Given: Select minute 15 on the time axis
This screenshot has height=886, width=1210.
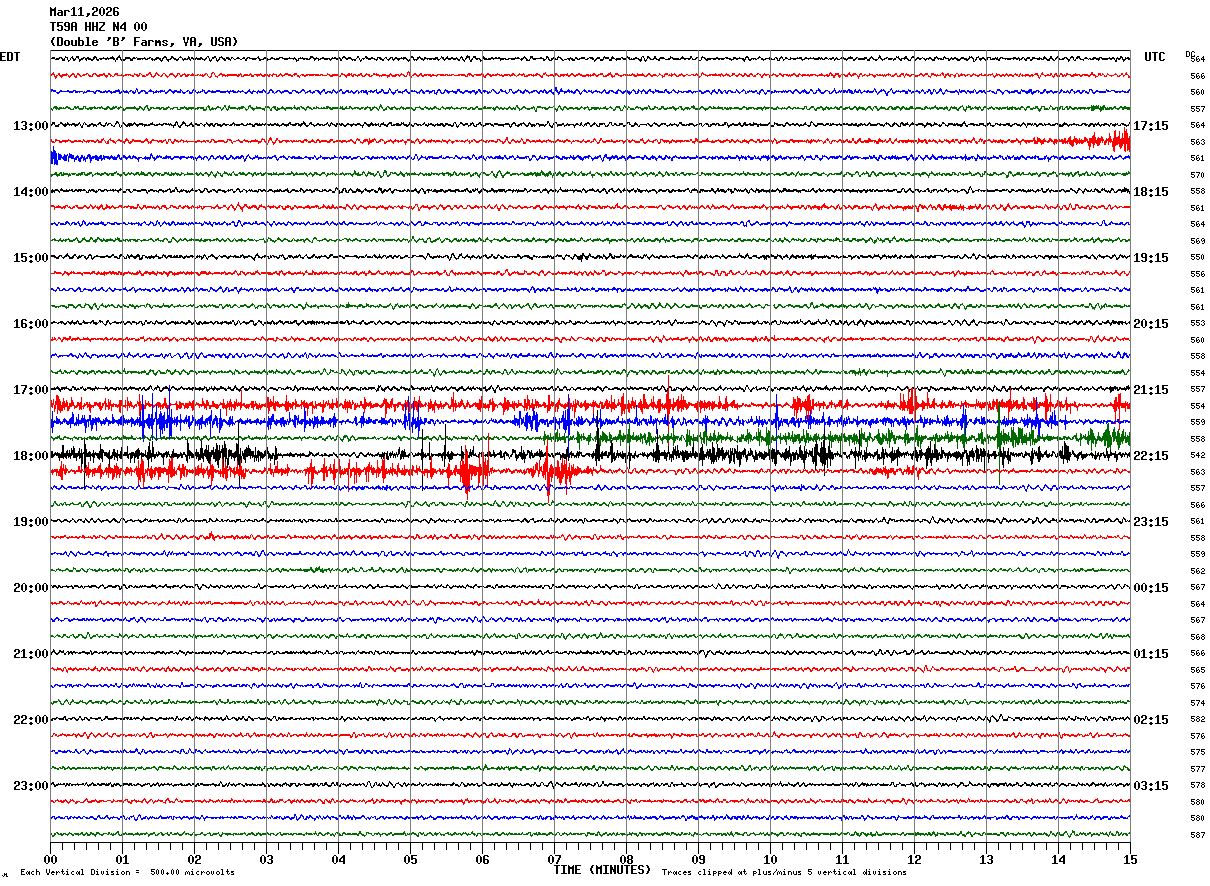Looking at the screenshot, I should coord(1129,860).
